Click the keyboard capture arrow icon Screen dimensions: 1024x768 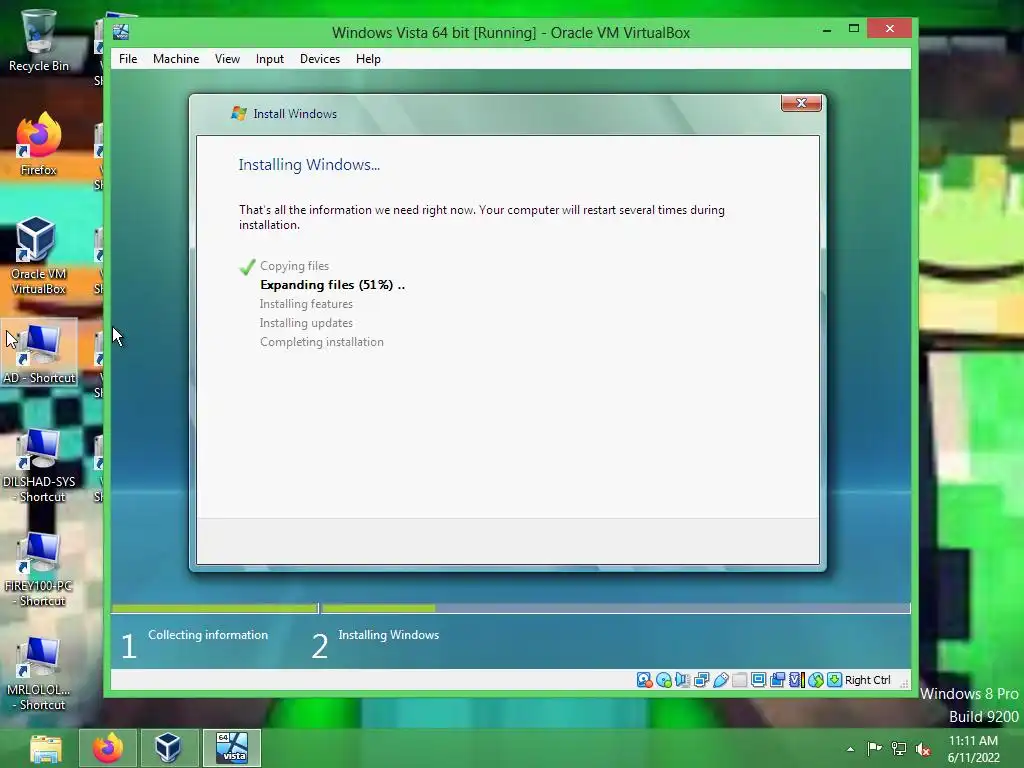(835, 680)
